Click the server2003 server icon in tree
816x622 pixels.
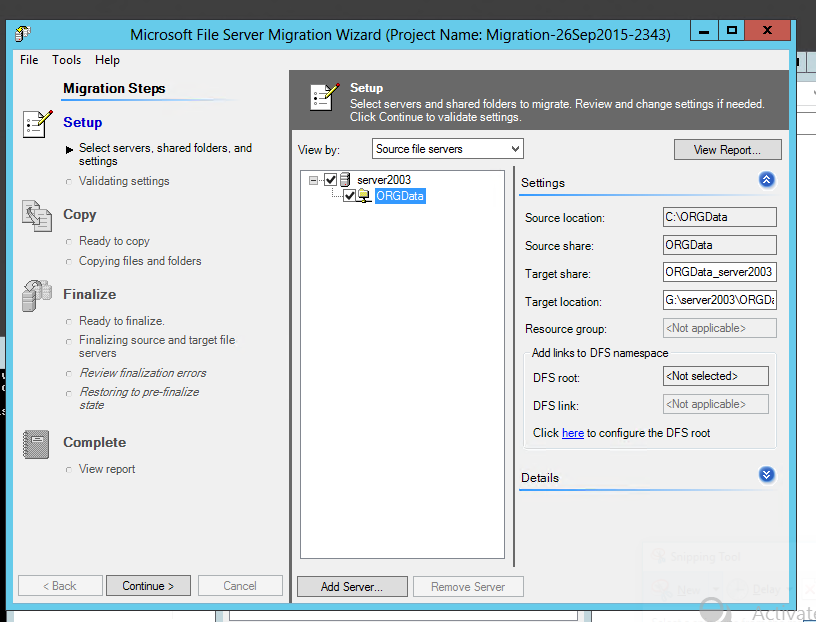[x=345, y=180]
